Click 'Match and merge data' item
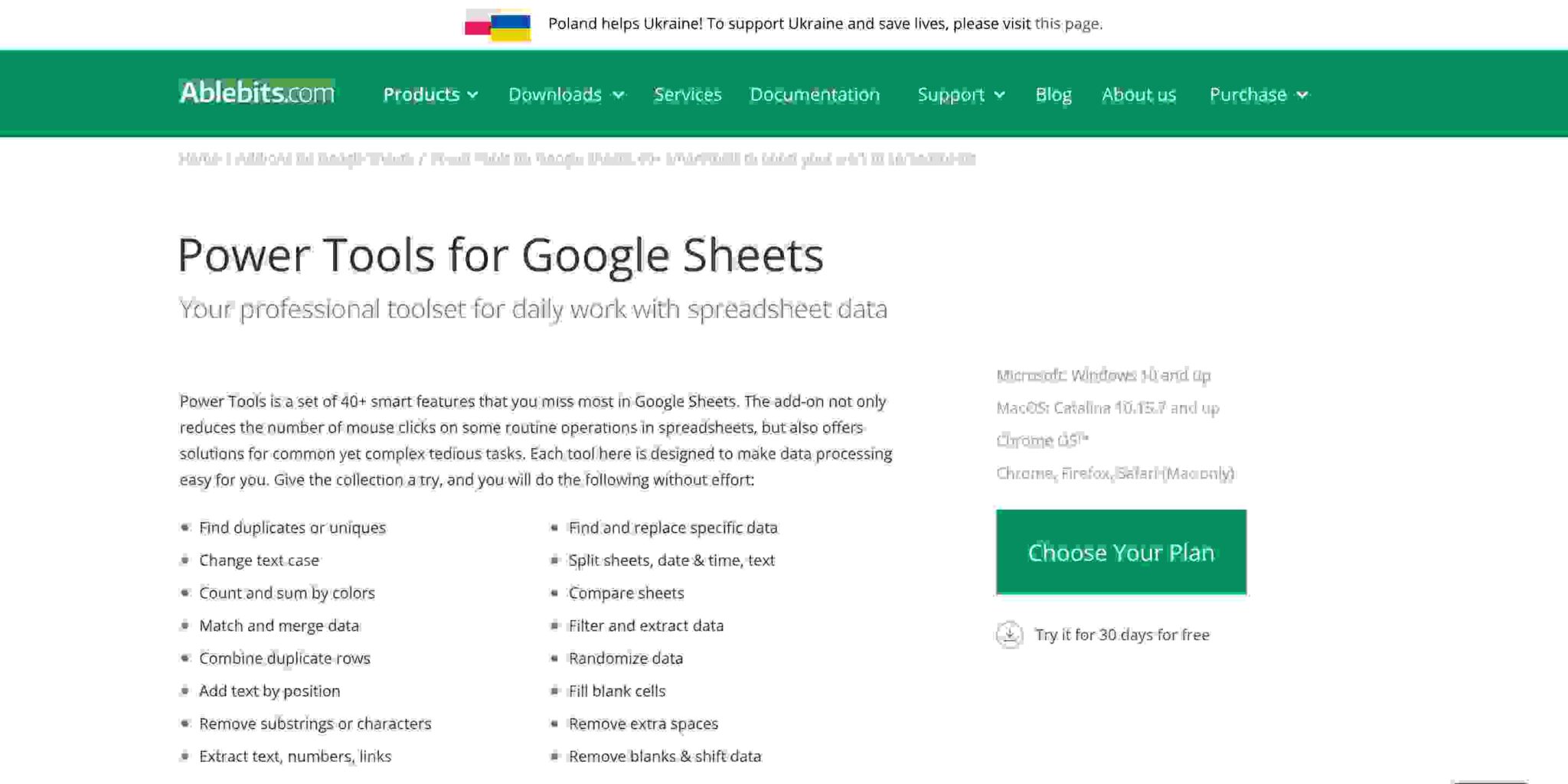This screenshot has height=784, width=1568. (x=279, y=626)
